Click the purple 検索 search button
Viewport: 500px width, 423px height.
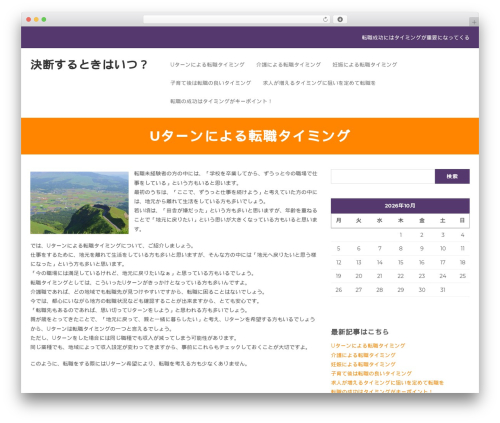[452, 176]
